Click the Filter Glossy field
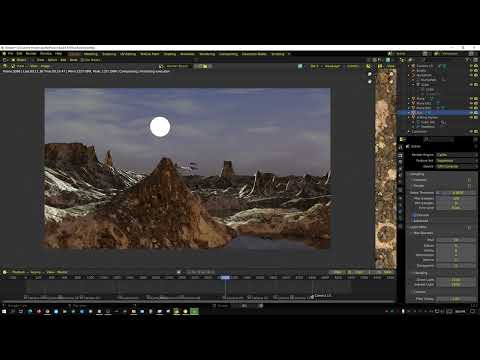 pos(457,299)
